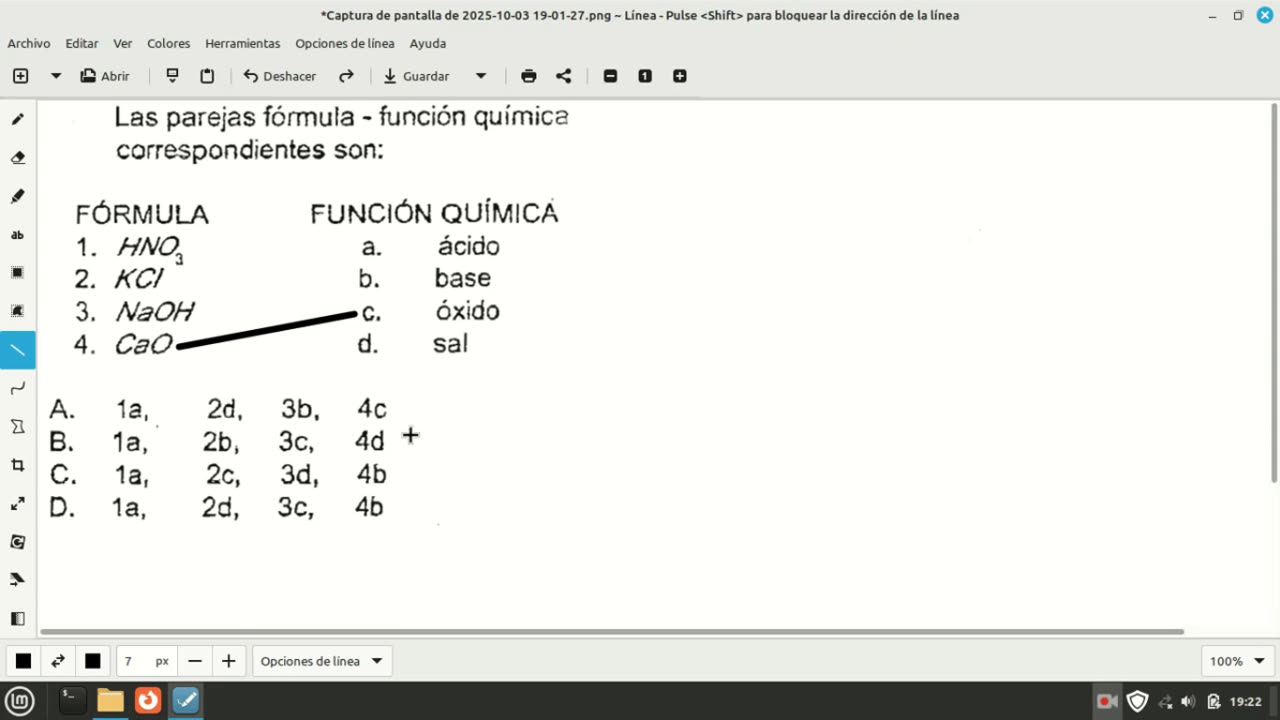
Task: Create a new image with plus icon
Action: pos(21,76)
